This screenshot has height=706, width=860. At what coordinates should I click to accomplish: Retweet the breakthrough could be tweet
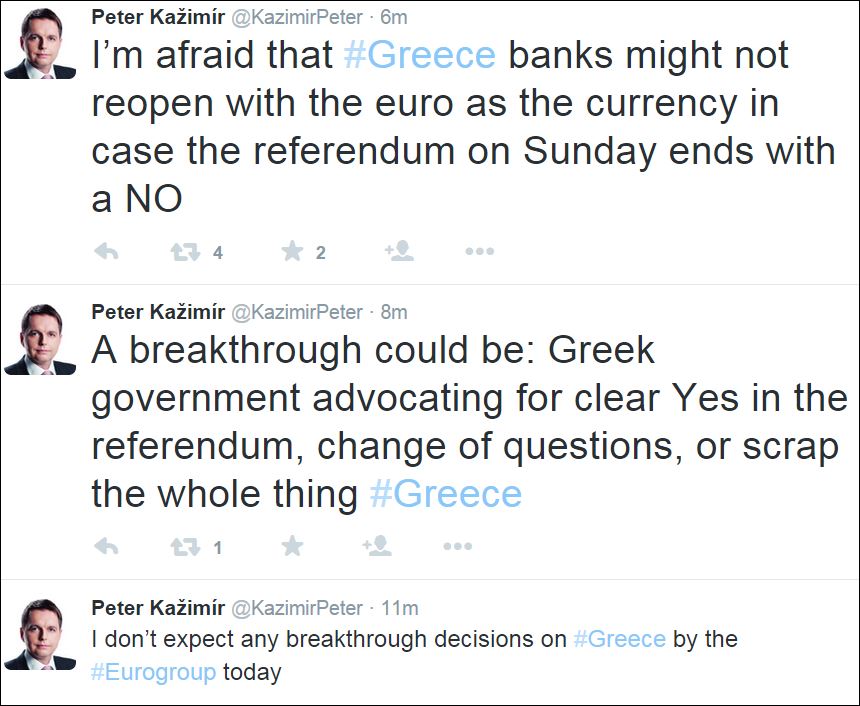click(x=185, y=546)
